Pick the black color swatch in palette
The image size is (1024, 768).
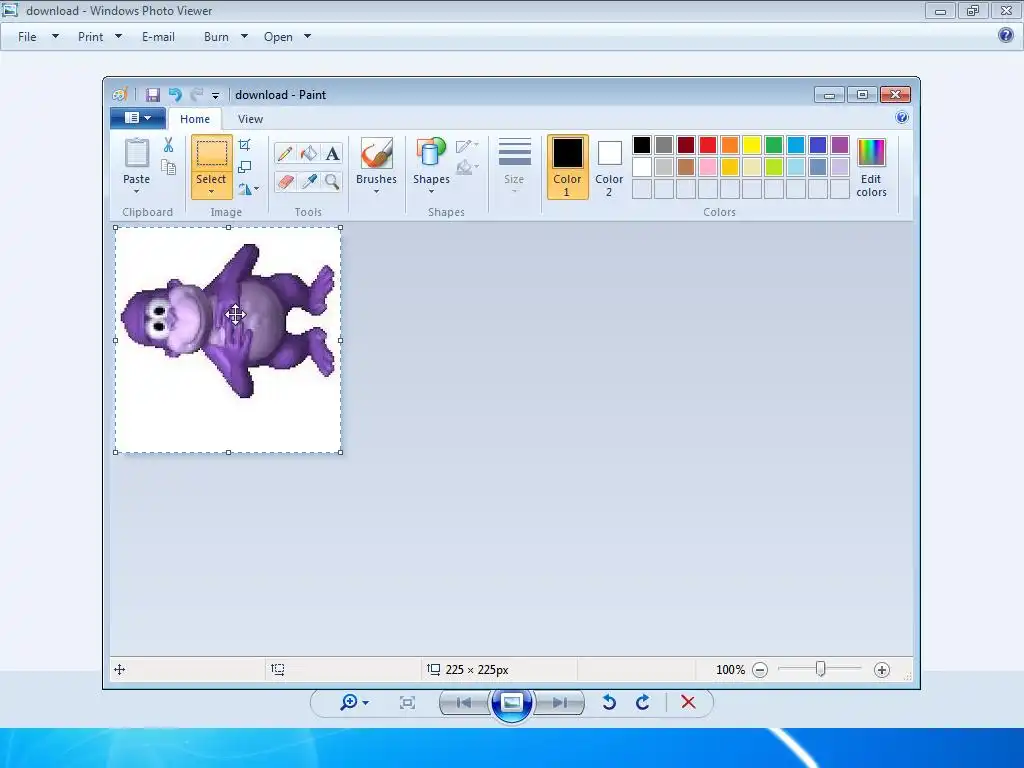(x=642, y=145)
